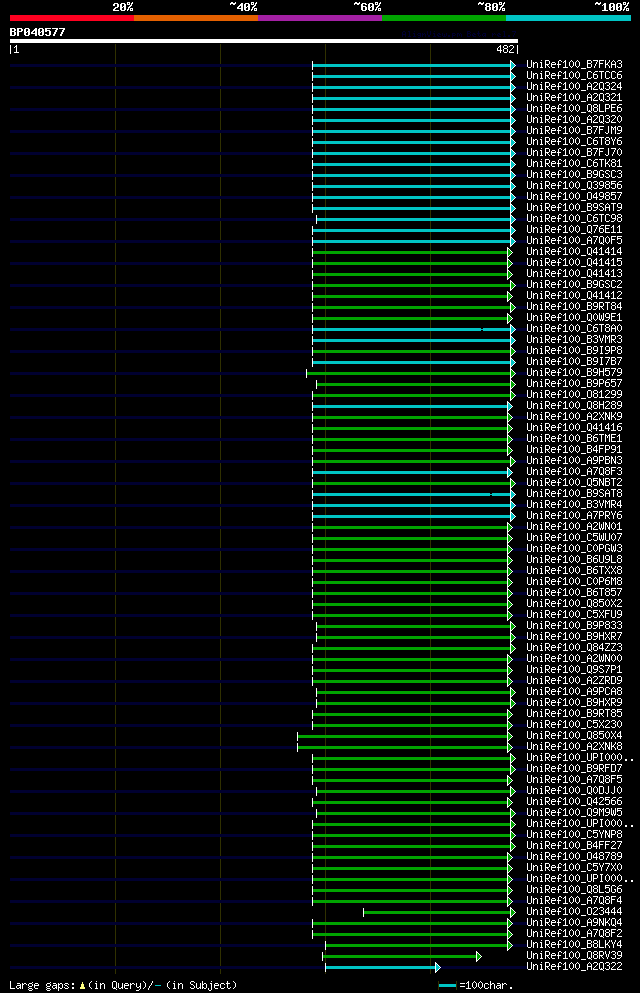Click the orange segment of the identity color scale

[196, 18]
